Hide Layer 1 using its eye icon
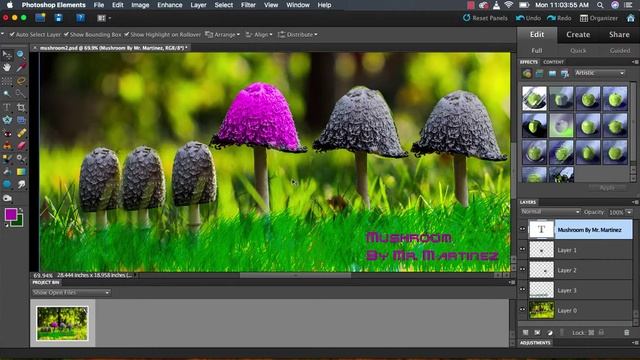Image resolution: width=640 pixels, height=360 pixels. tap(522, 249)
